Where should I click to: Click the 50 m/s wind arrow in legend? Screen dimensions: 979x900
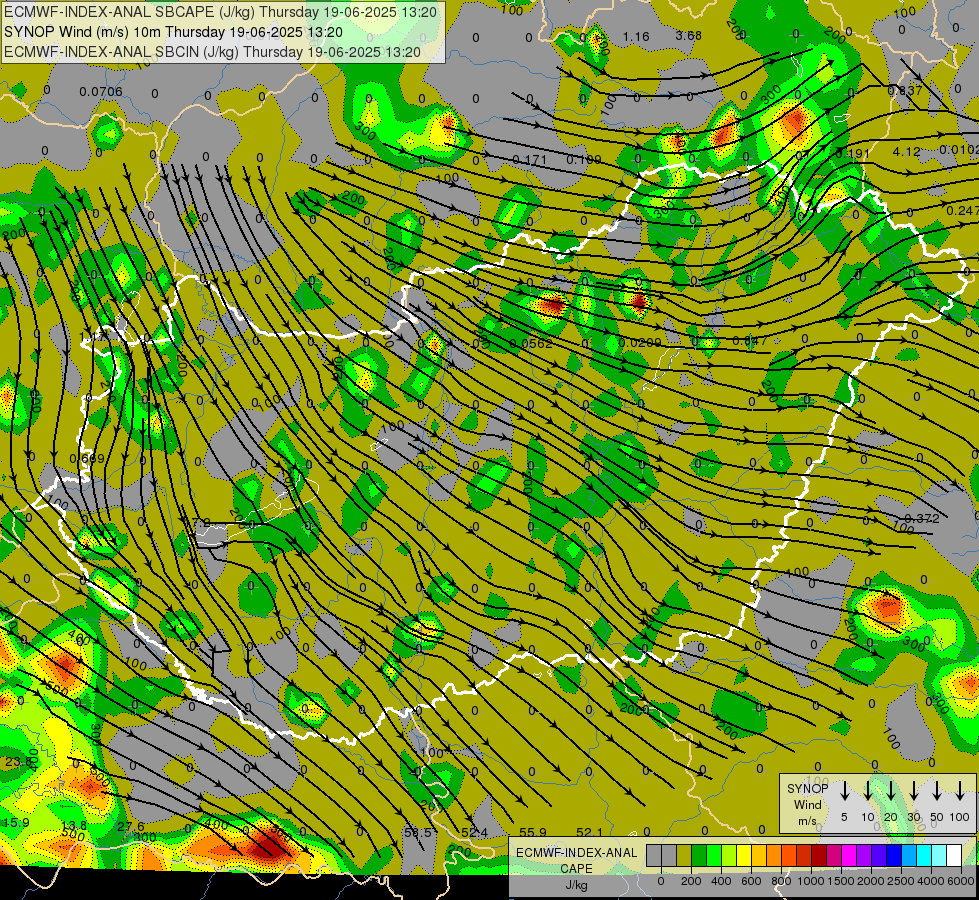coord(937,791)
